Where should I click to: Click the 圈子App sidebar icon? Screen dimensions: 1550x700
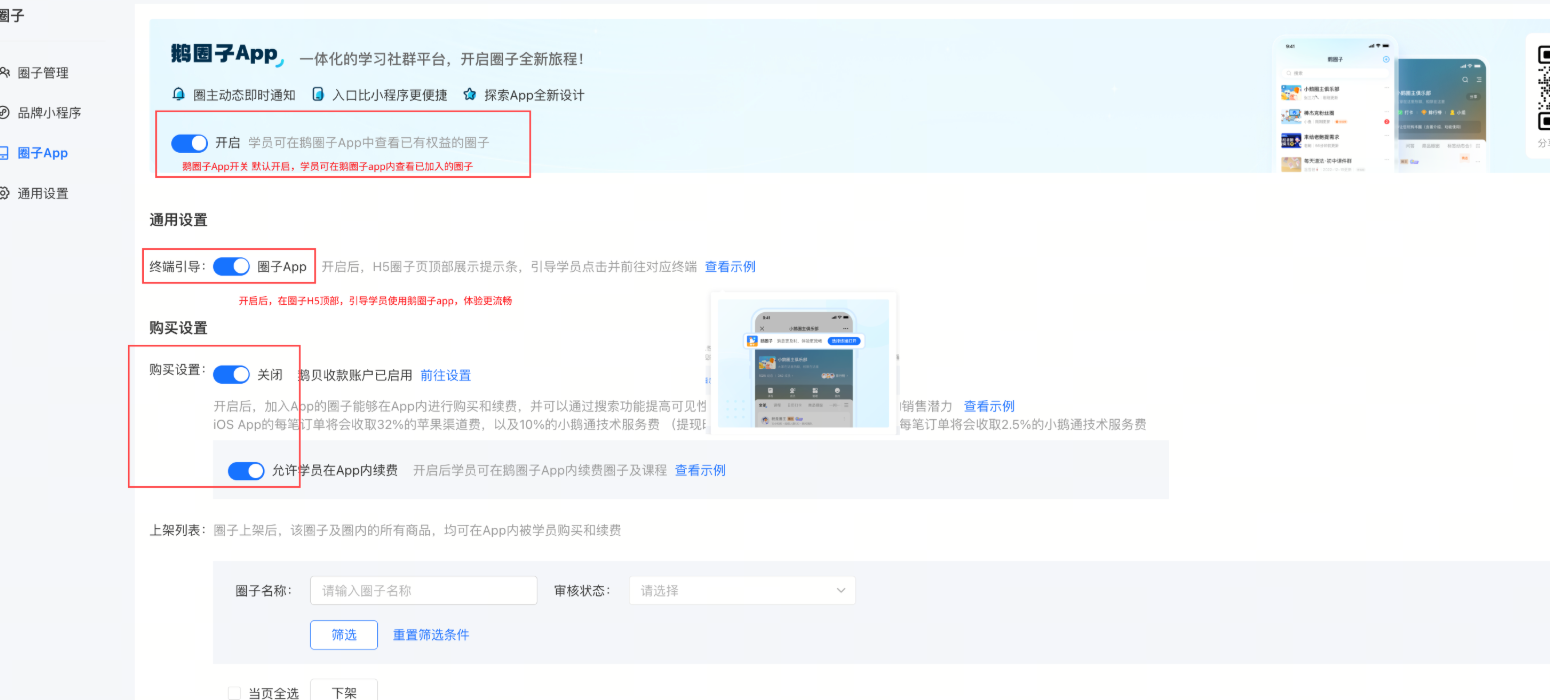[x=8, y=152]
